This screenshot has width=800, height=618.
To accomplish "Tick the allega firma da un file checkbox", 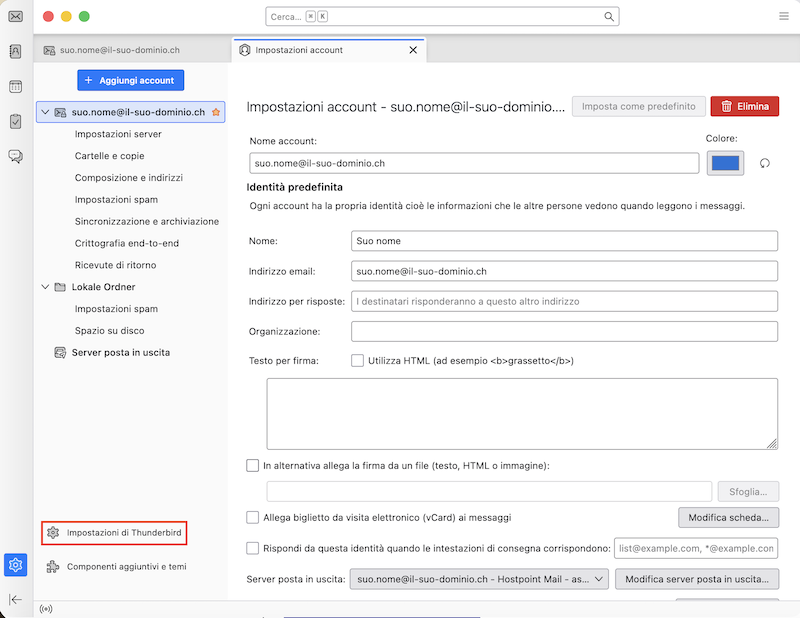I will point(253,465).
